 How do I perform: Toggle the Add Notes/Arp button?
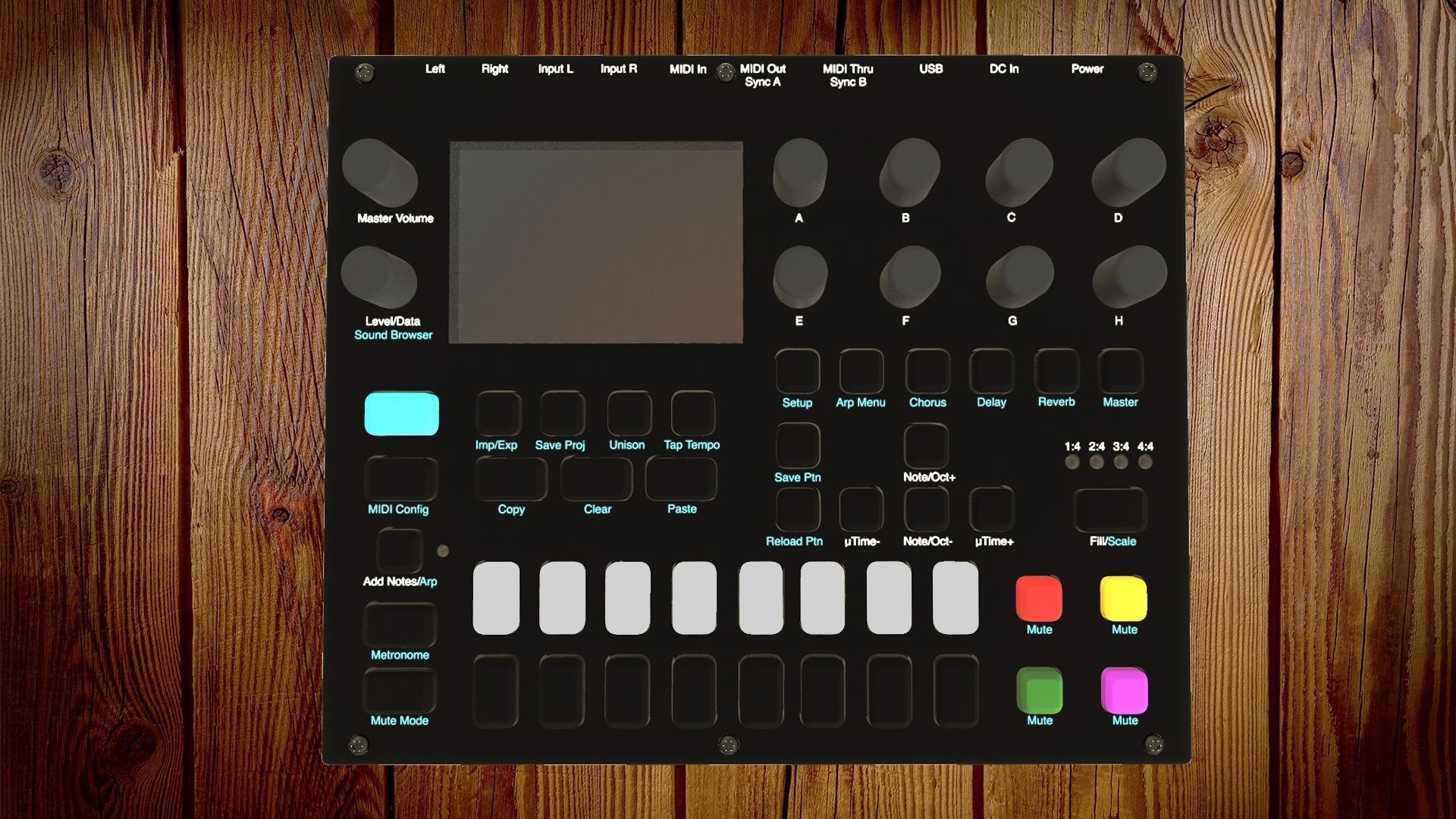[x=400, y=551]
